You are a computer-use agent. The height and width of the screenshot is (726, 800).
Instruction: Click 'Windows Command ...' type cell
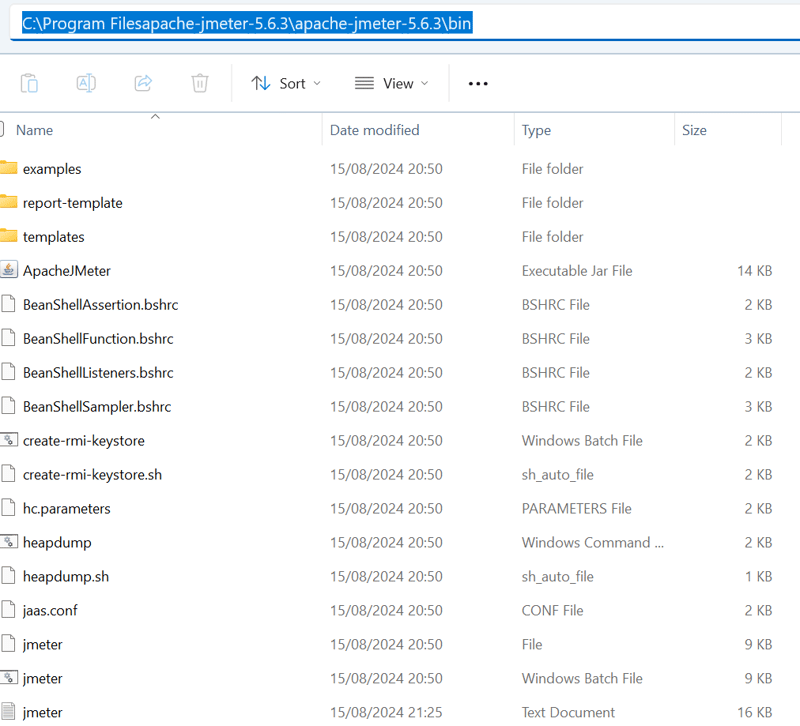(x=593, y=542)
